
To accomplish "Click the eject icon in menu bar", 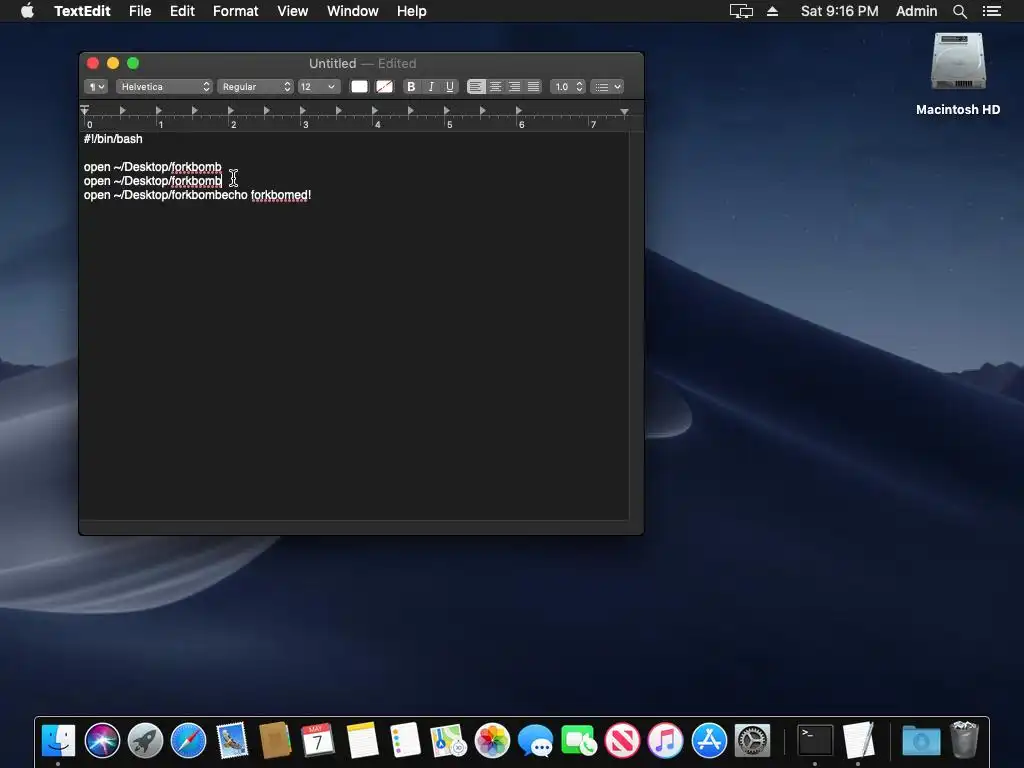I will (772, 11).
